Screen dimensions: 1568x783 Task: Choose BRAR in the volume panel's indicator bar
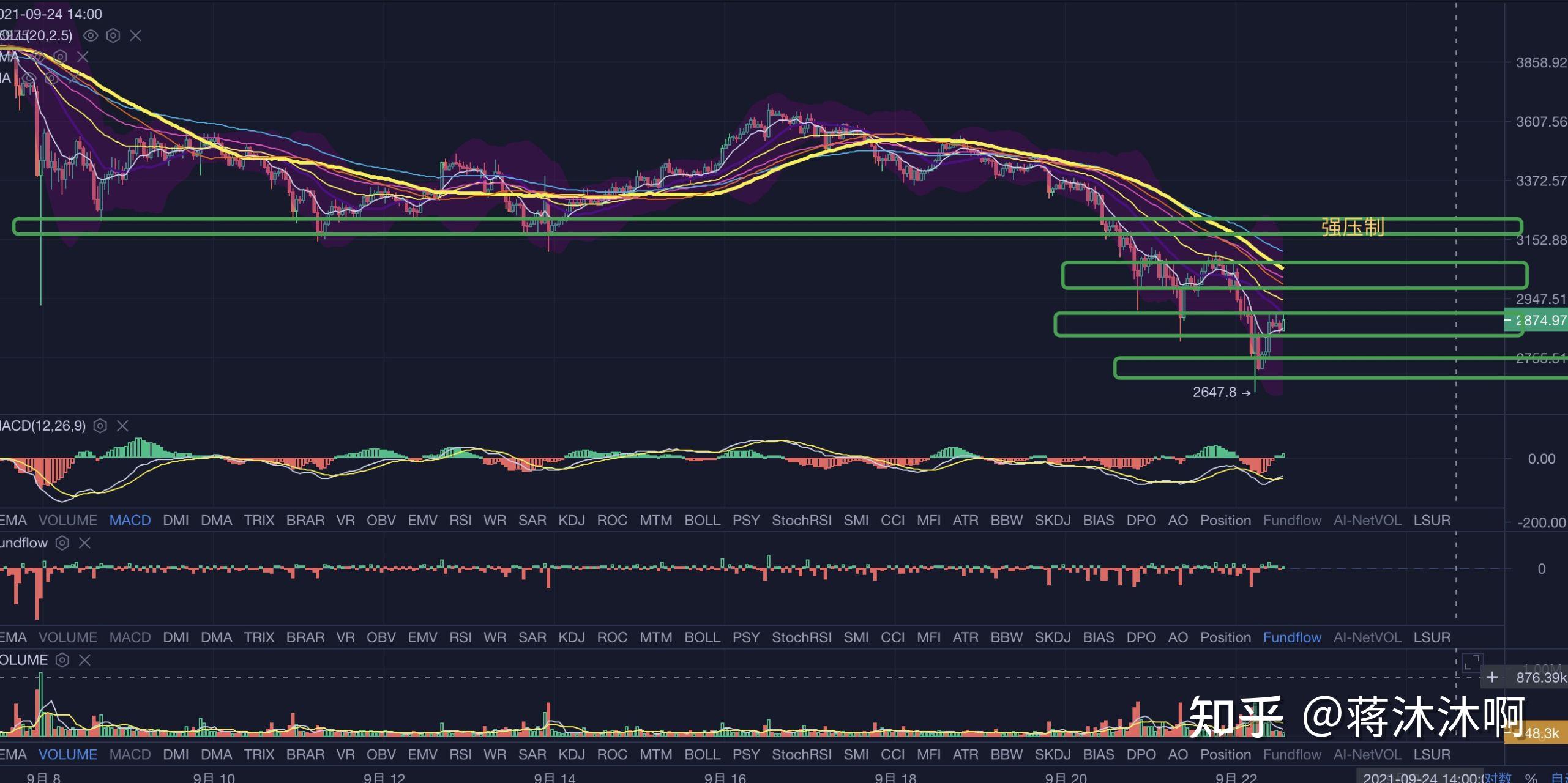click(305, 754)
